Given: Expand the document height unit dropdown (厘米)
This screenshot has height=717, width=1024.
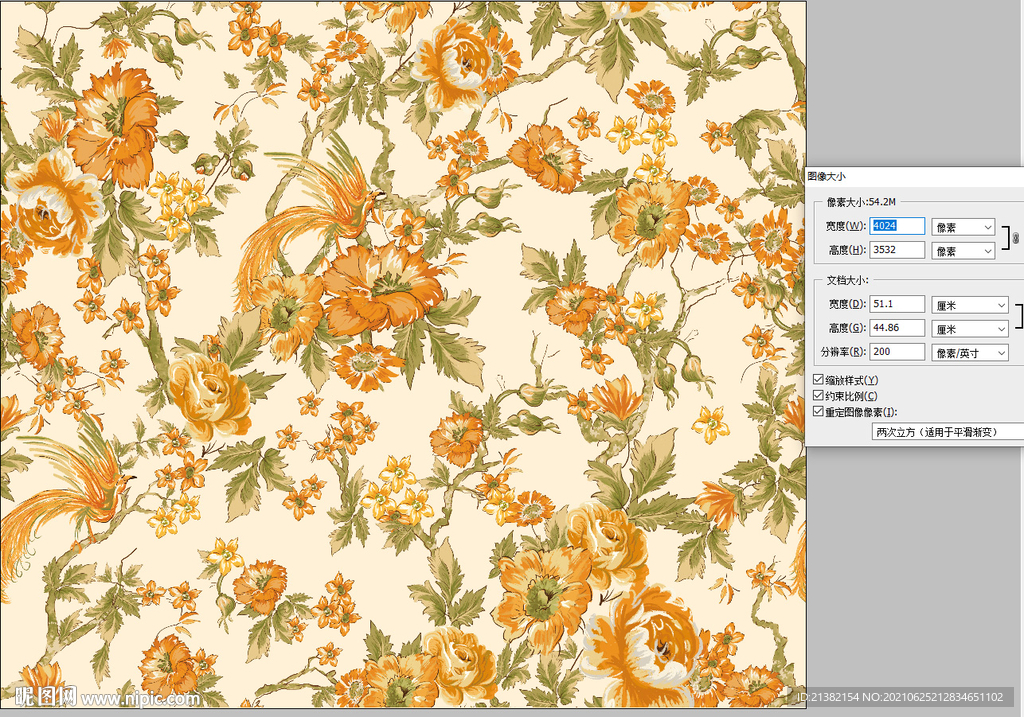Looking at the screenshot, I should pos(969,329).
